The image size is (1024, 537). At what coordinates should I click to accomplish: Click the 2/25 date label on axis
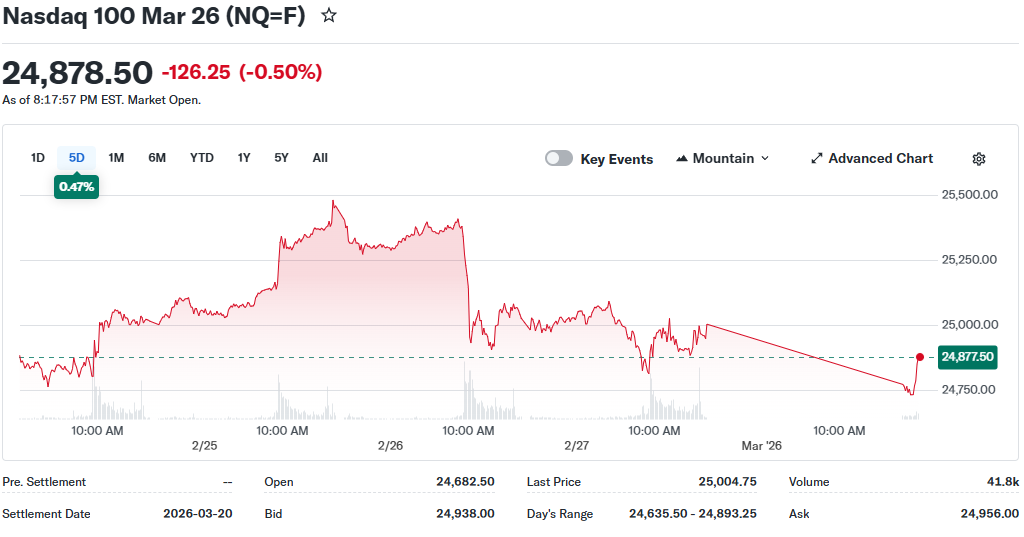coord(204,446)
